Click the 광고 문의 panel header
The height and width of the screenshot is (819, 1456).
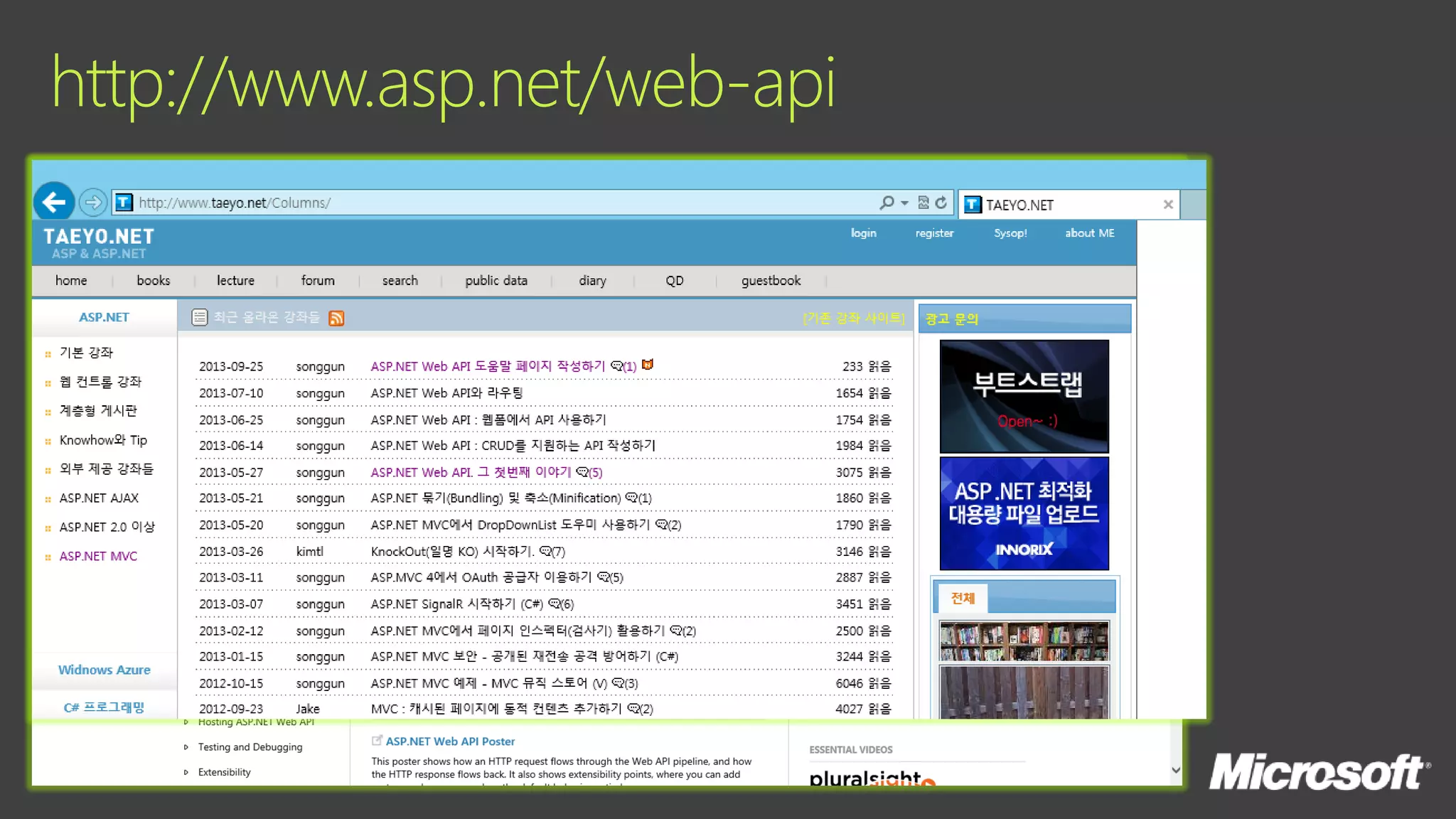coord(1024,318)
